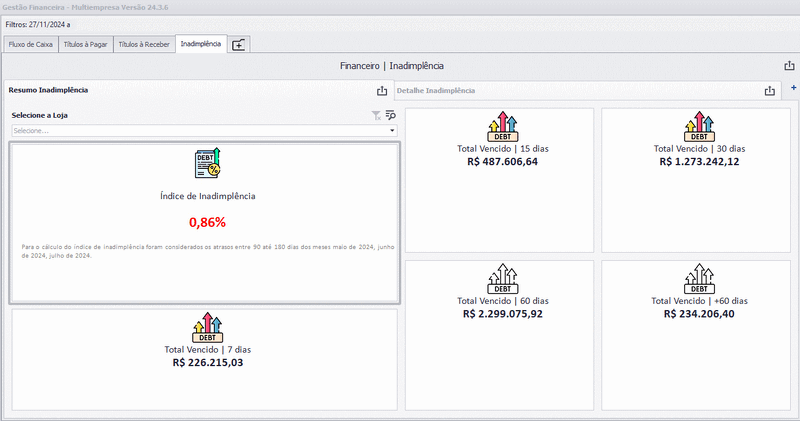This screenshot has height=421, width=800.
Task: Open the Títulos à Pagar tab
Action: pyautogui.click(x=85, y=44)
